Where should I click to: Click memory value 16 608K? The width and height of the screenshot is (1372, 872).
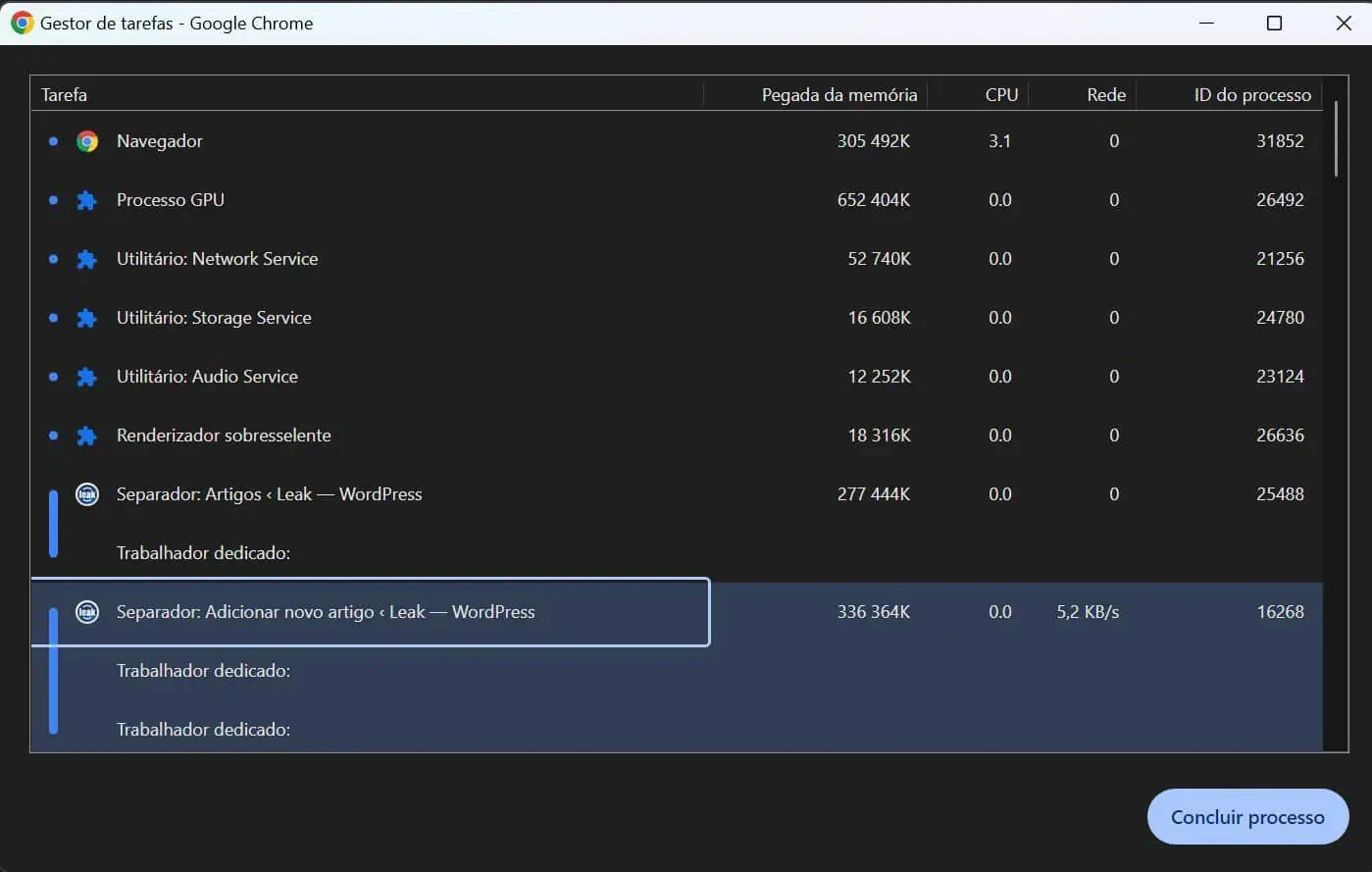tap(879, 318)
